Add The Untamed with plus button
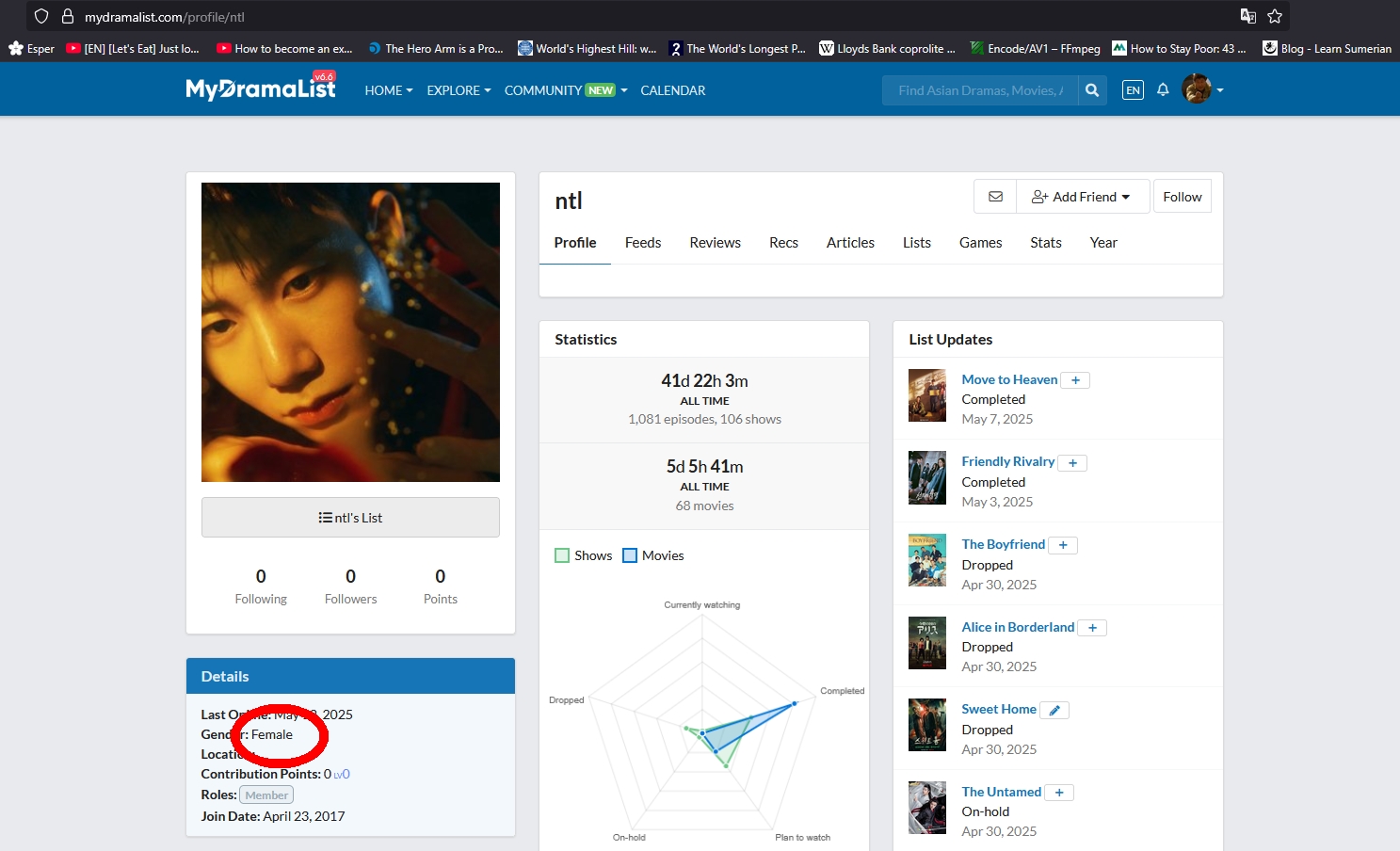The height and width of the screenshot is (851, 1400). coord(1059,793)
